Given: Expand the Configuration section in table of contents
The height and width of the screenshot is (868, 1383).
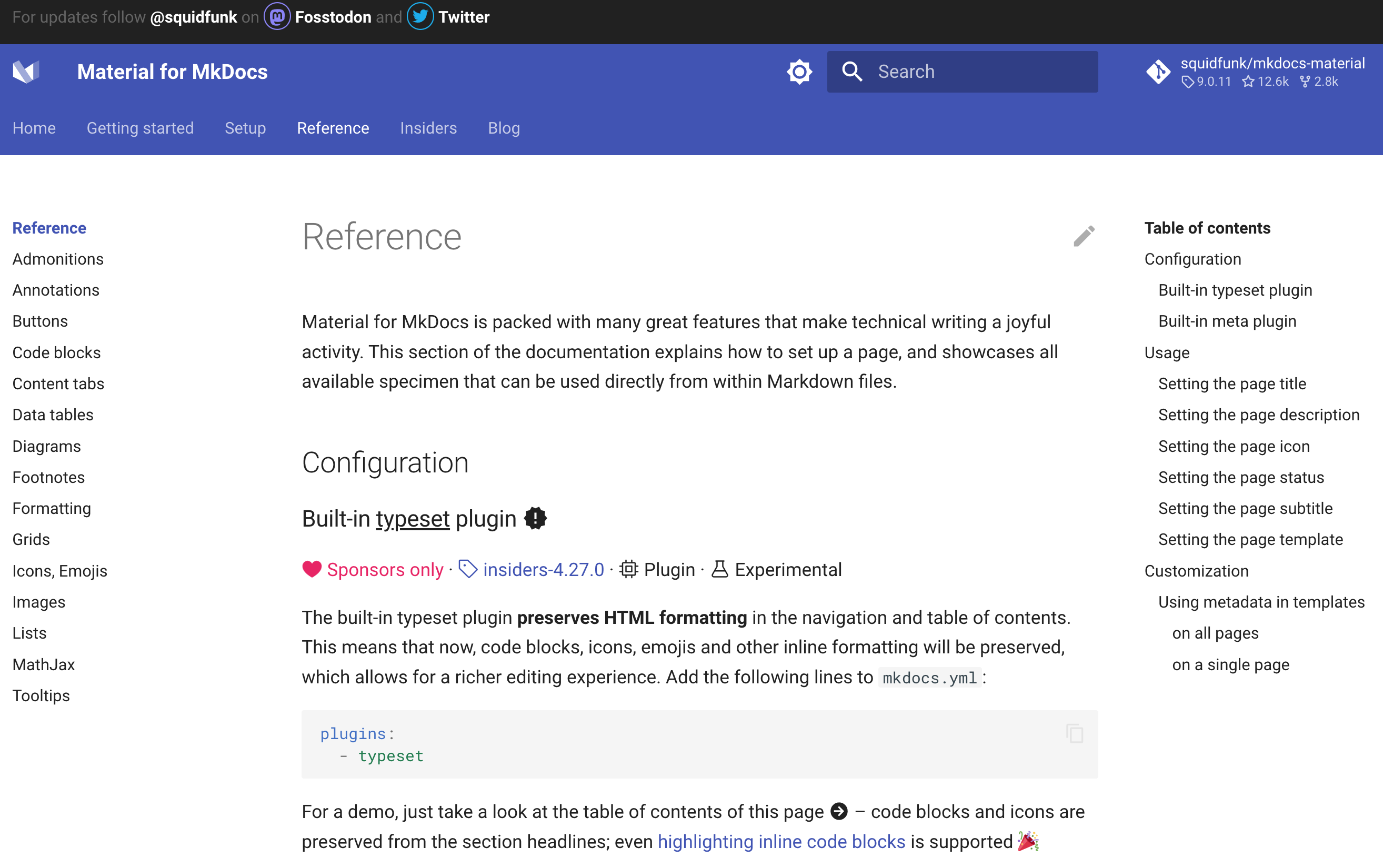Looking at the screenshot, I should point(1192,258).
